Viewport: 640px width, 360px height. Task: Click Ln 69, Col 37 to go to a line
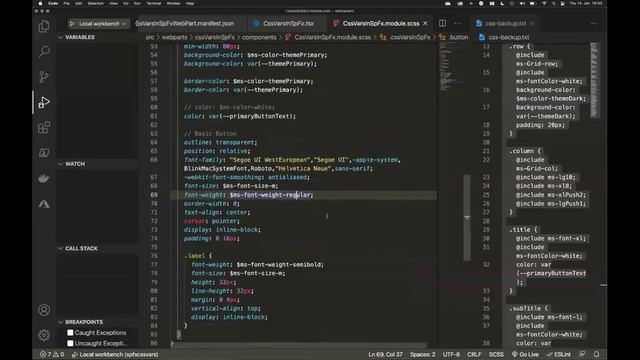click(385, 354)
